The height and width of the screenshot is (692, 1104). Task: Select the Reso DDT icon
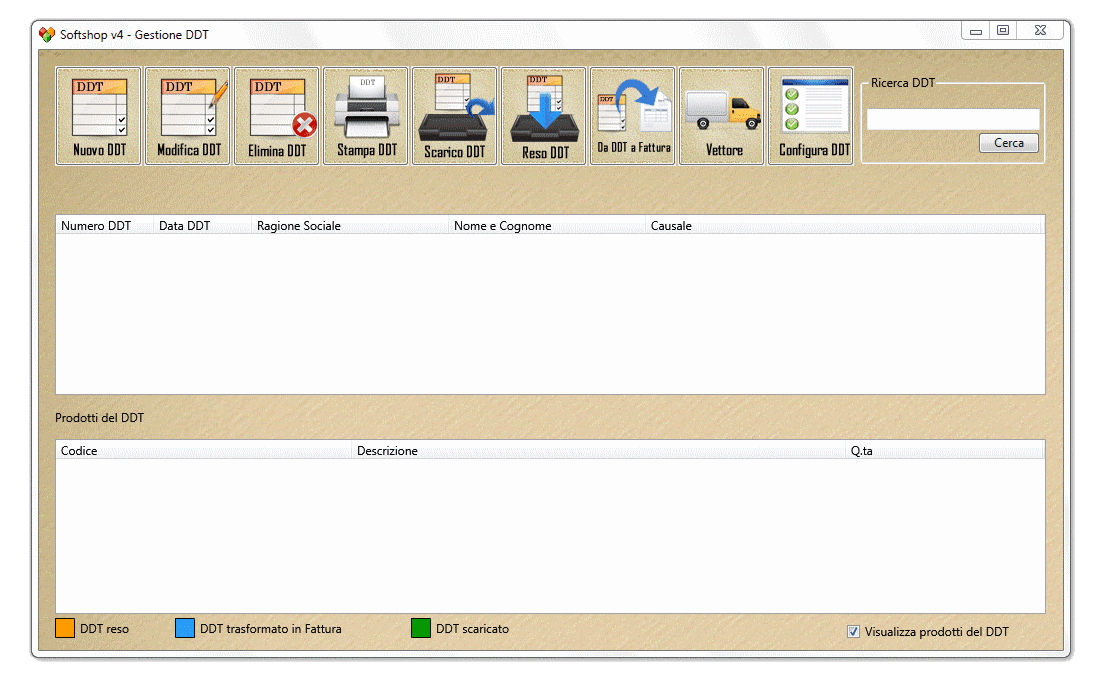[543, 115]
